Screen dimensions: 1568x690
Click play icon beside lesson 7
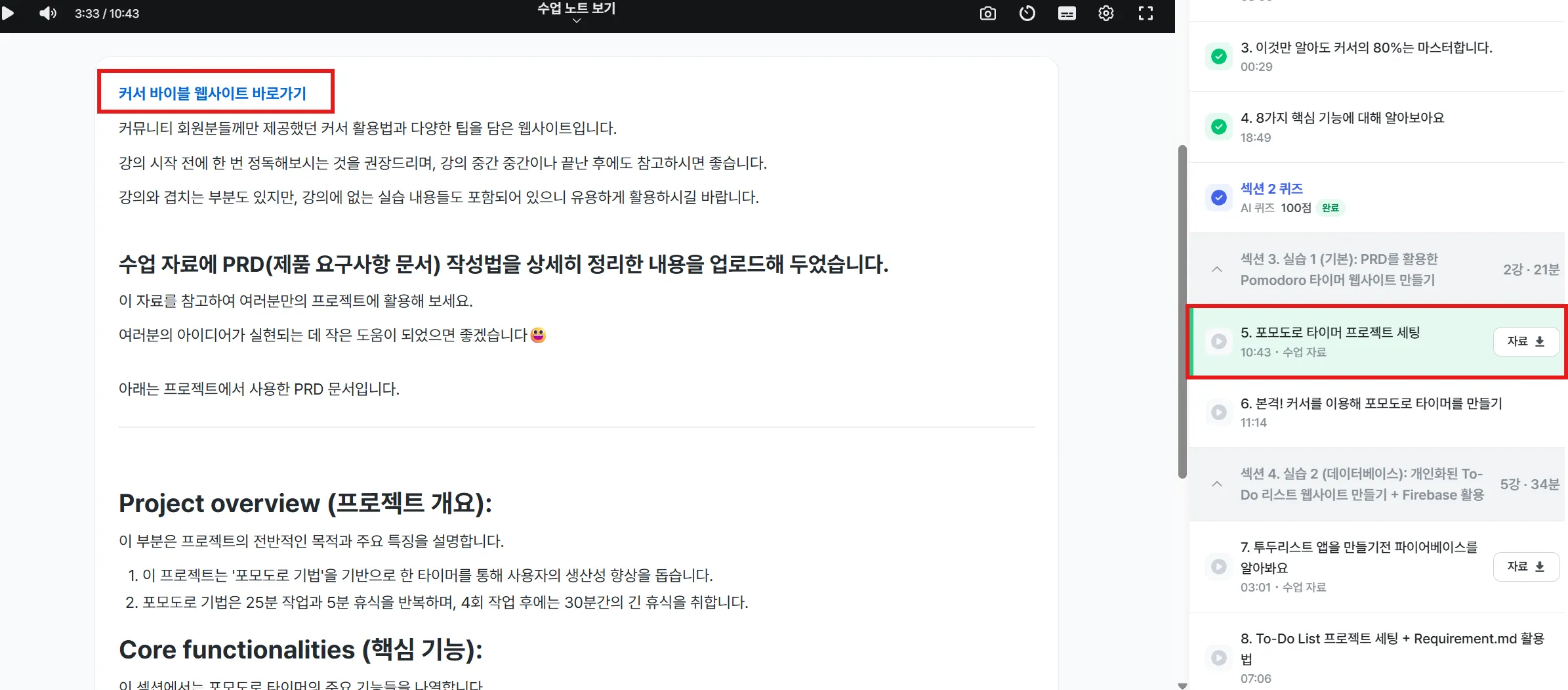pyautogui.click(x=1219, y=567)
